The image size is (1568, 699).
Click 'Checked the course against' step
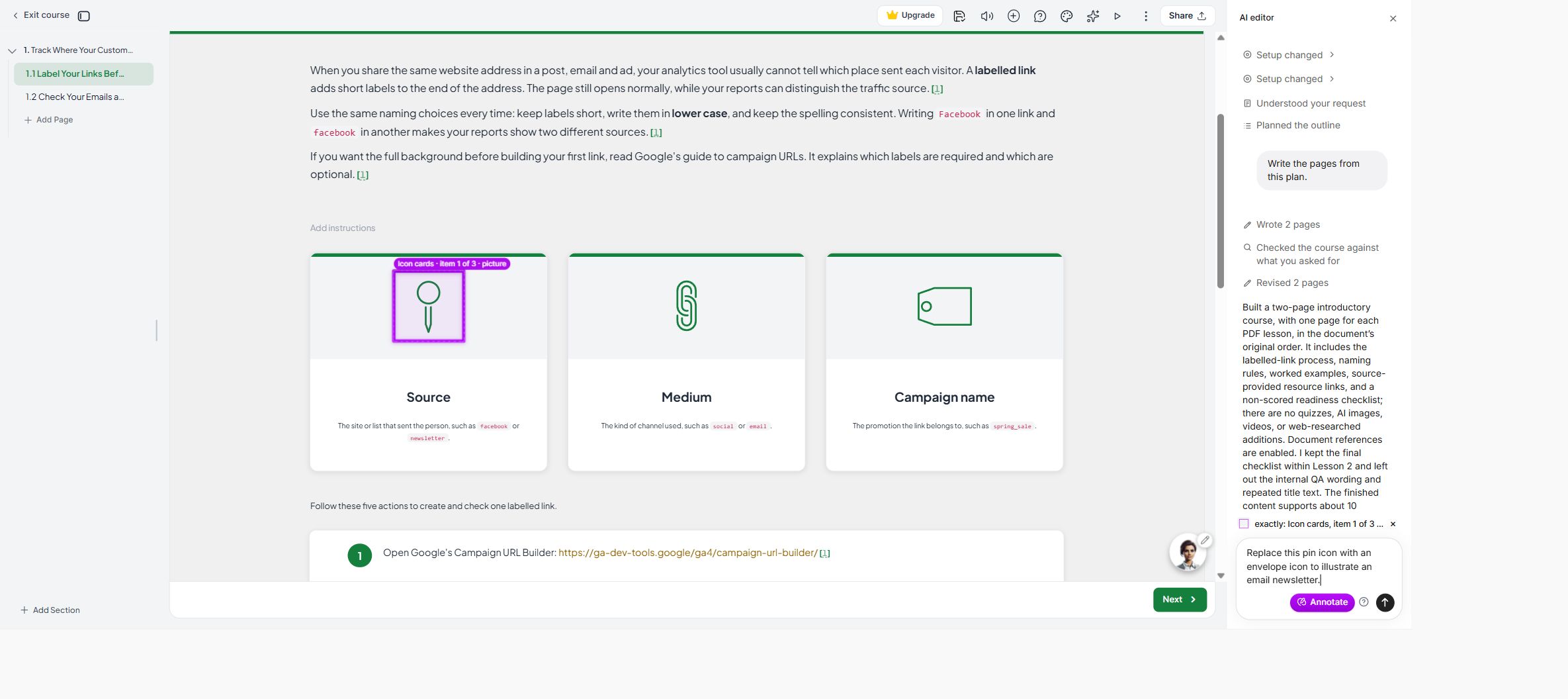(1311, 254)
